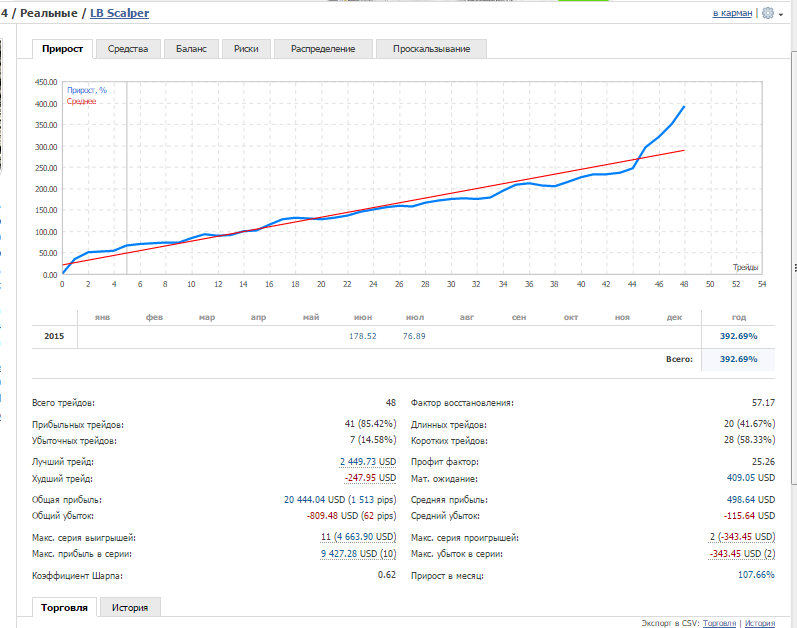Expand the dropdown arrow beside gear
Screen dimensions: 797x628
(x=781, y=15)
